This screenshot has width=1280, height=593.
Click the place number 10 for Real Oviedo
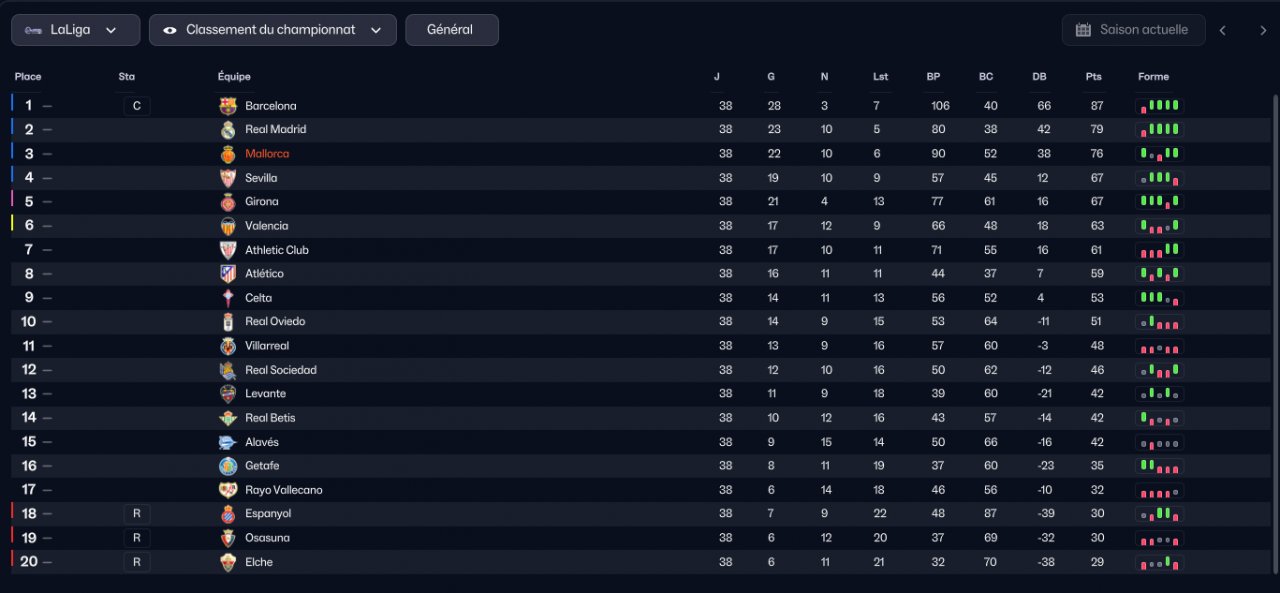click(x=29, y=322)
